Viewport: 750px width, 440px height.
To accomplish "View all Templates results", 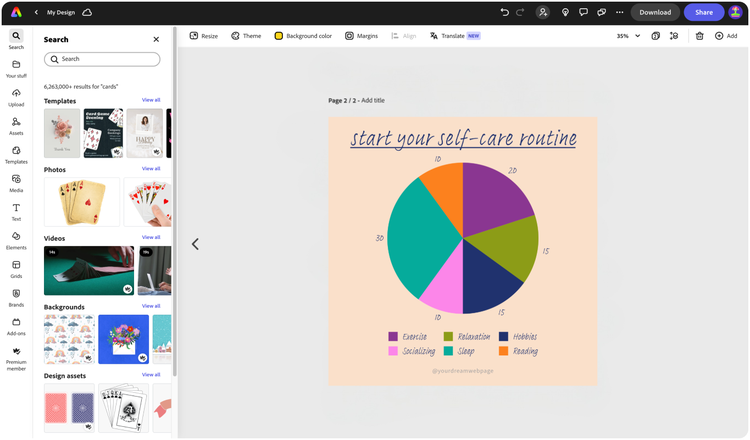I will coord(151,100).
